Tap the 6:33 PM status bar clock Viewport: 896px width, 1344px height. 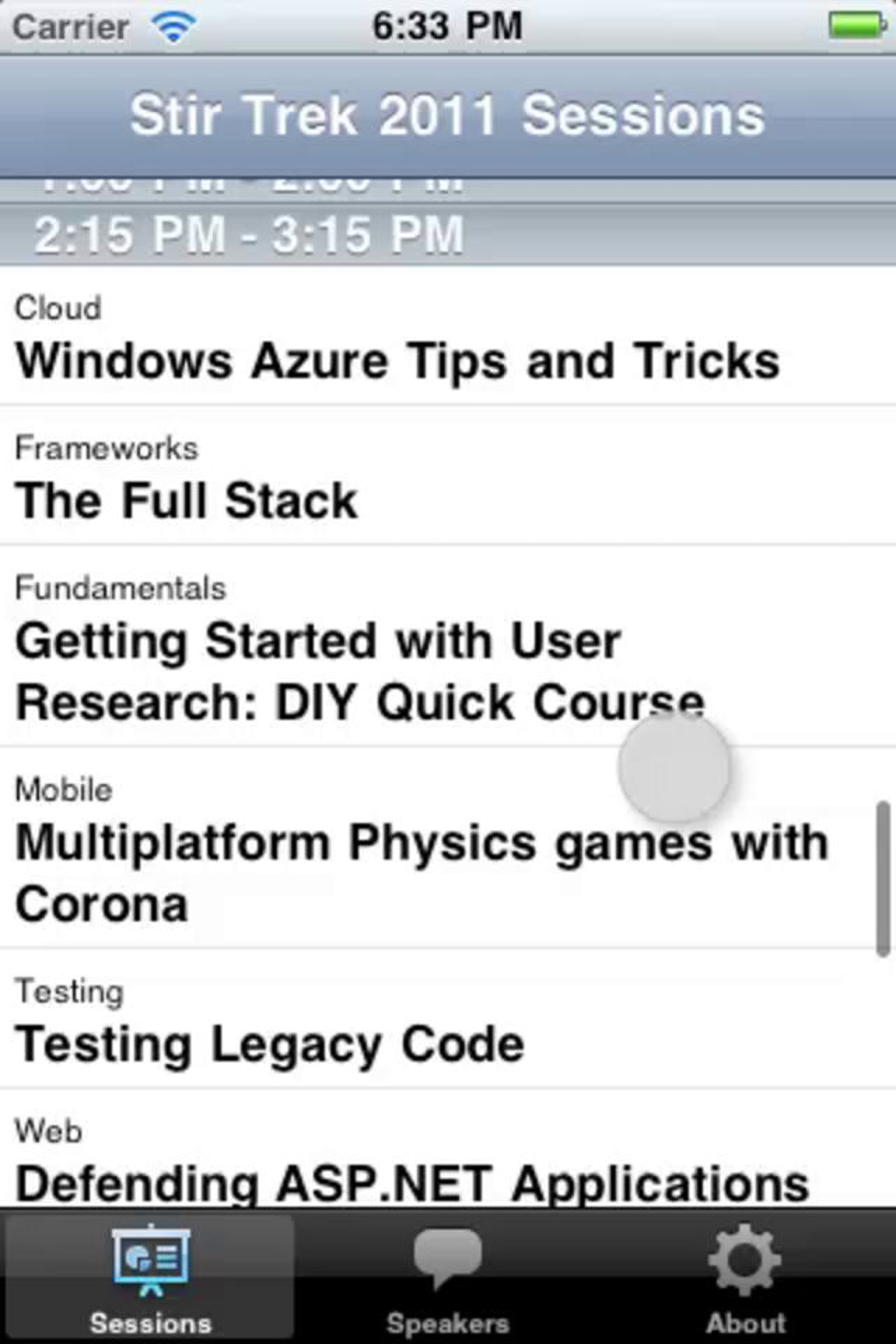tap(447, 26)
